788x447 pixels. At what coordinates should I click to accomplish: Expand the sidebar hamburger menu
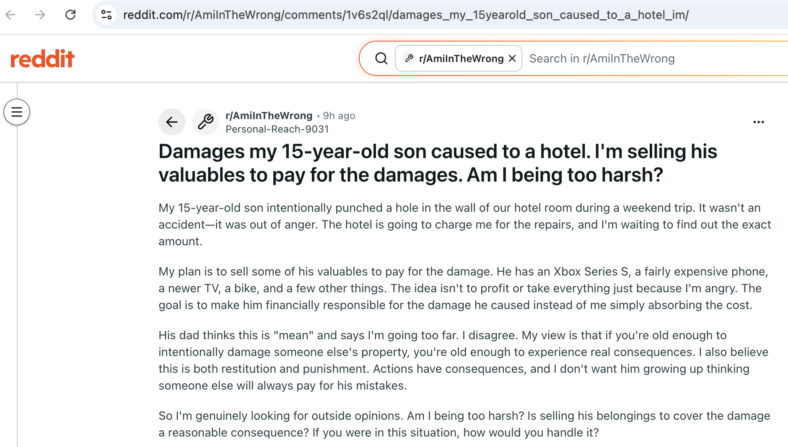pyautogui.click(x=17, y=112)
